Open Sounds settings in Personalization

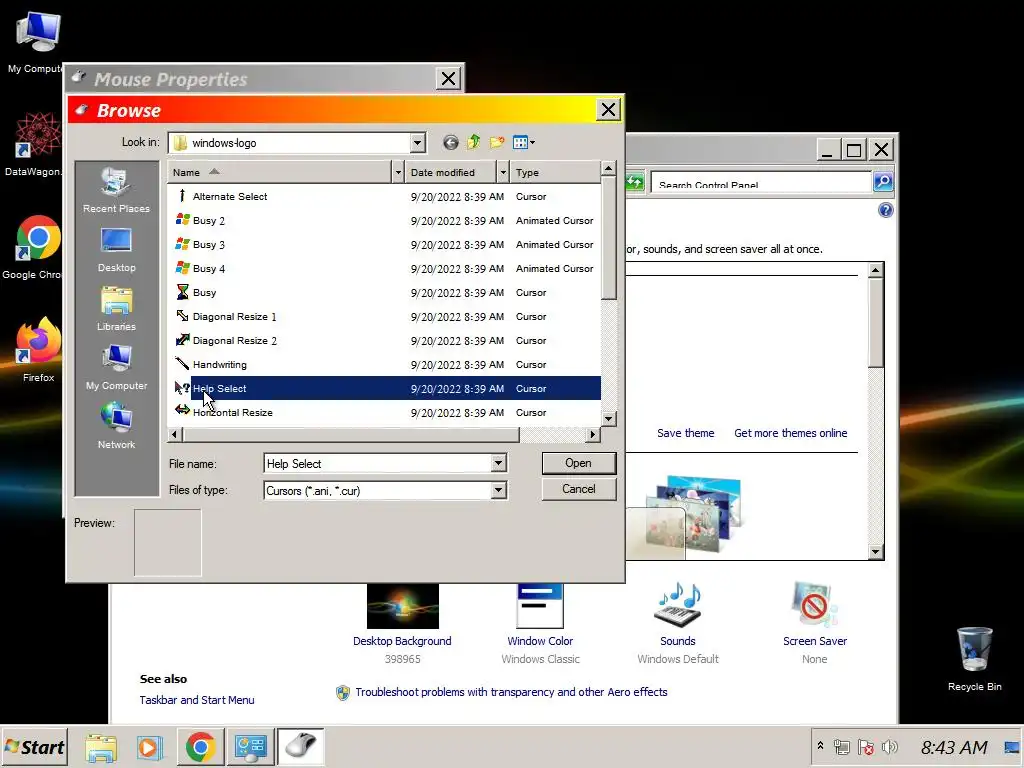[x=678, y=624]
